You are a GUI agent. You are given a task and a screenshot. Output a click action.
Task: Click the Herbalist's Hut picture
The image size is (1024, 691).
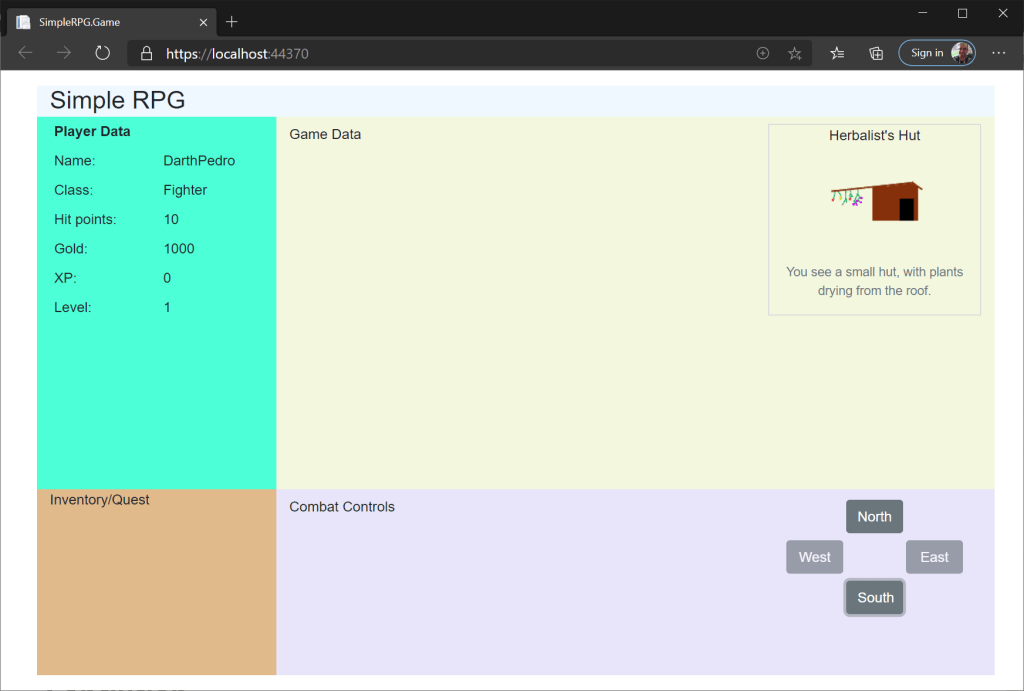click(876, 201)
